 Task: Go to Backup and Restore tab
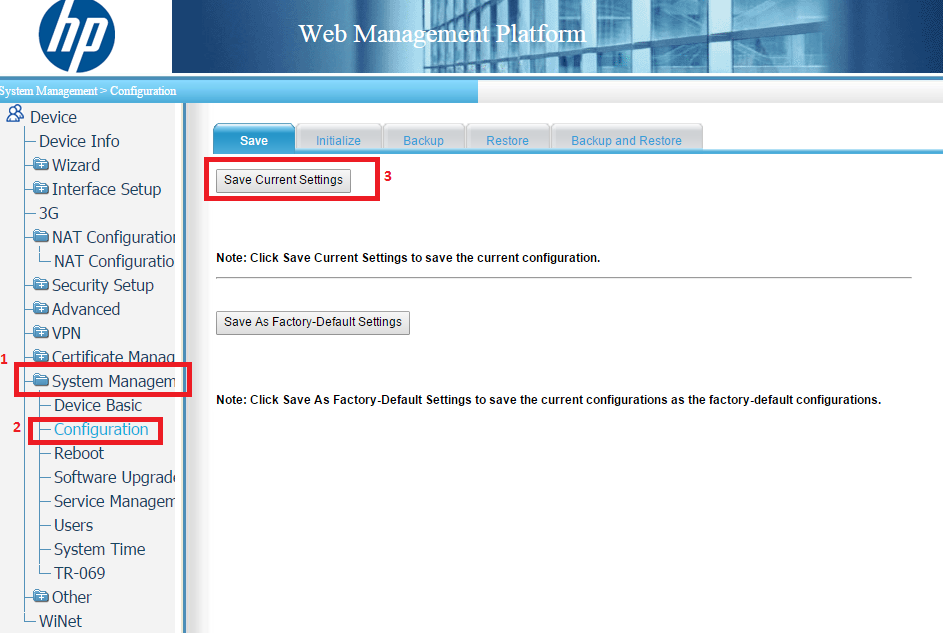click(626, 141)
